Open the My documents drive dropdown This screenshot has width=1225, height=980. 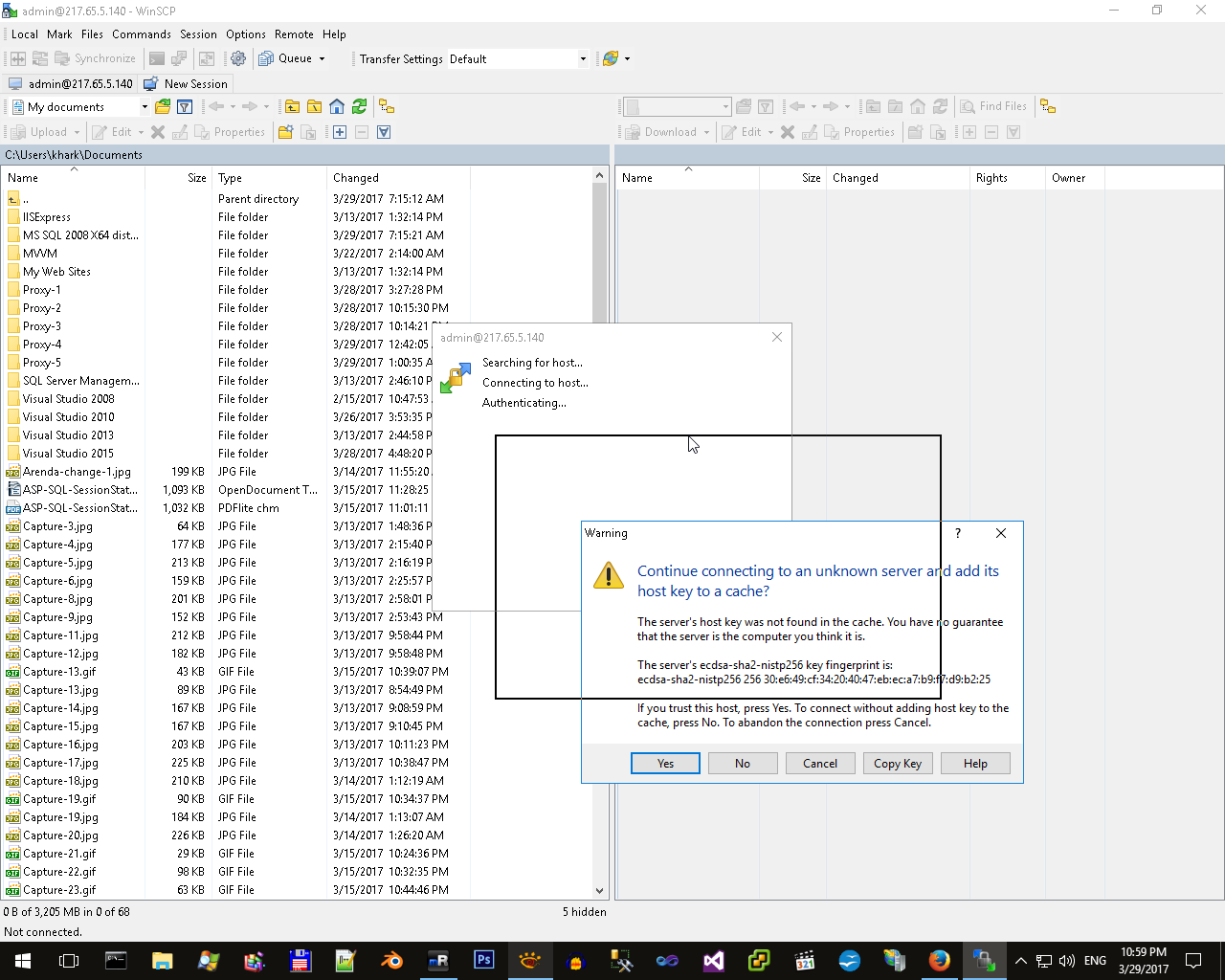[x=145, y=106]
